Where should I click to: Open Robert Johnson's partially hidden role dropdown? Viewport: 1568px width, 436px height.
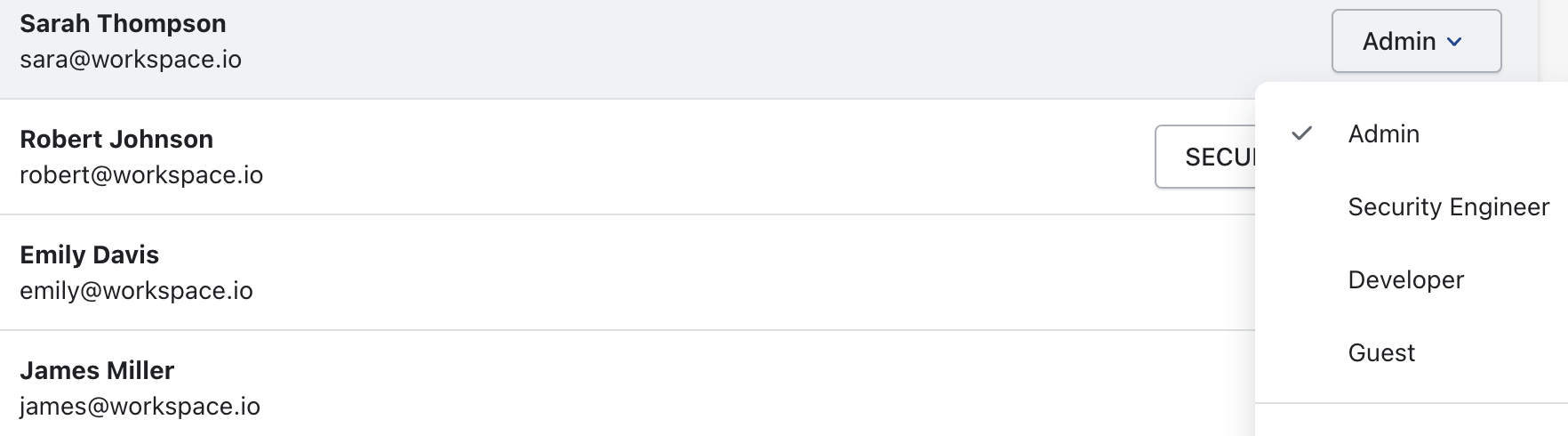point(1204,157)
